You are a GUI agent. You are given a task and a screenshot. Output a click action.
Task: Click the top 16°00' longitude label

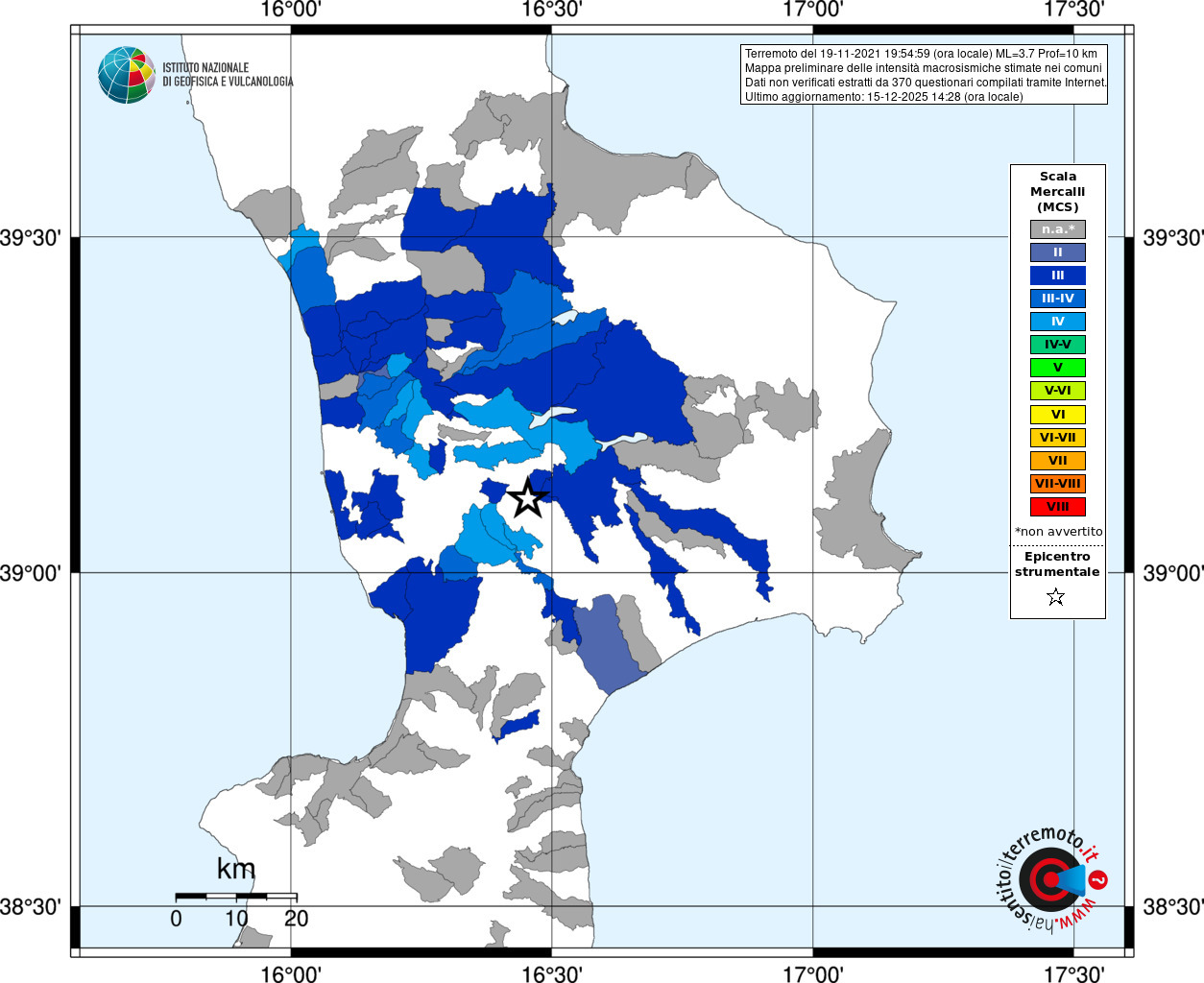[291, 10]
